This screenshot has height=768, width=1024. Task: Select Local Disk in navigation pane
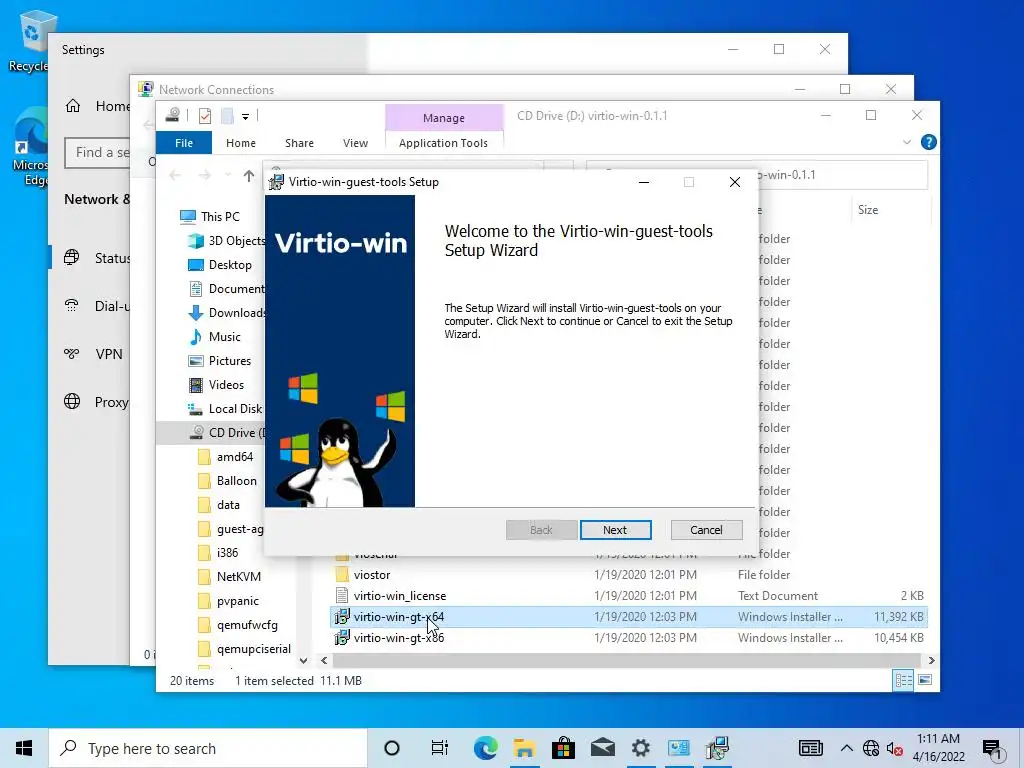(225, 409)
